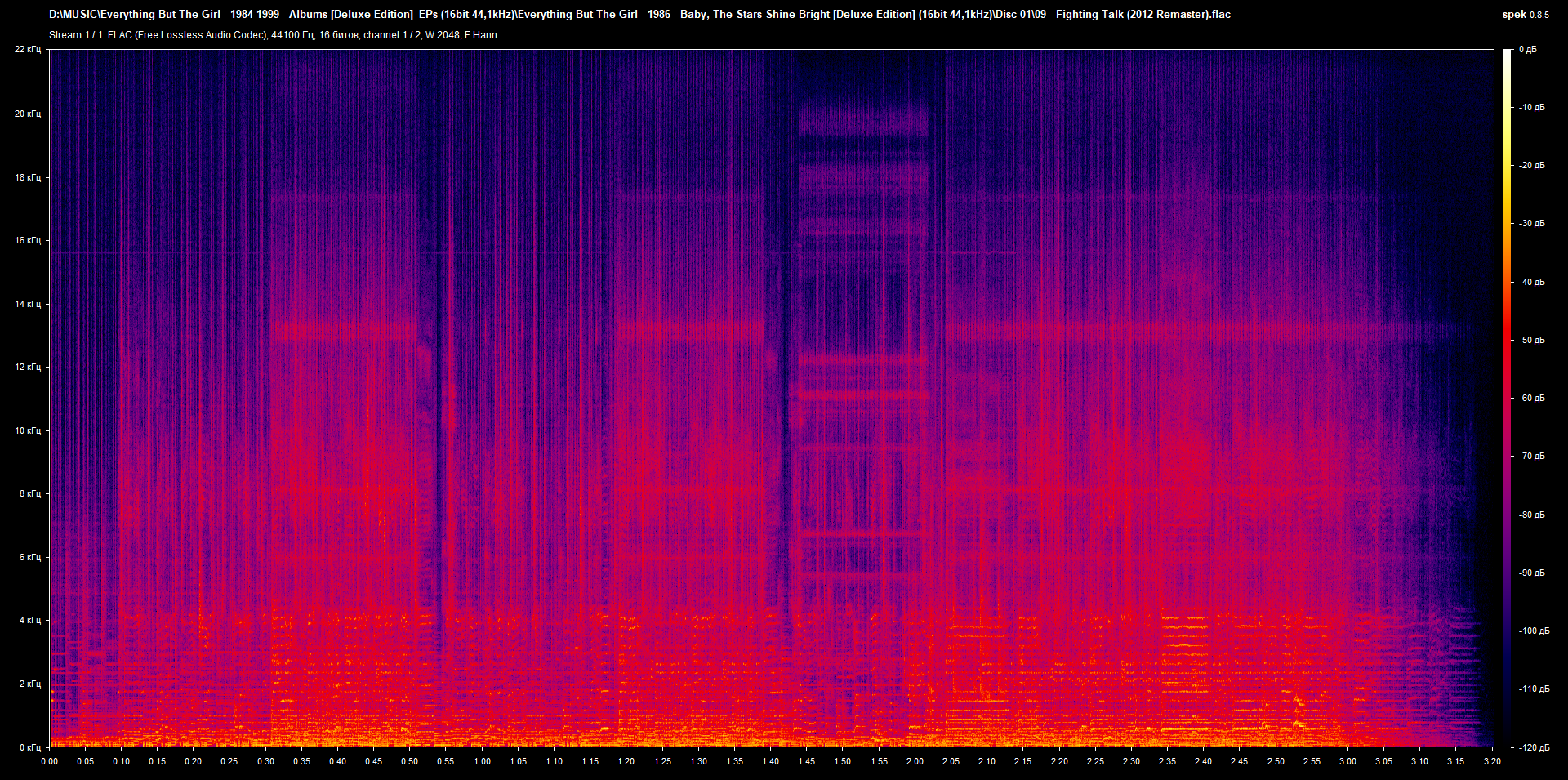The width and height of the screenshot is (1568, 780).
Task: Click the '-30 дБ' level scale label
Action: tap(1531, 223)
